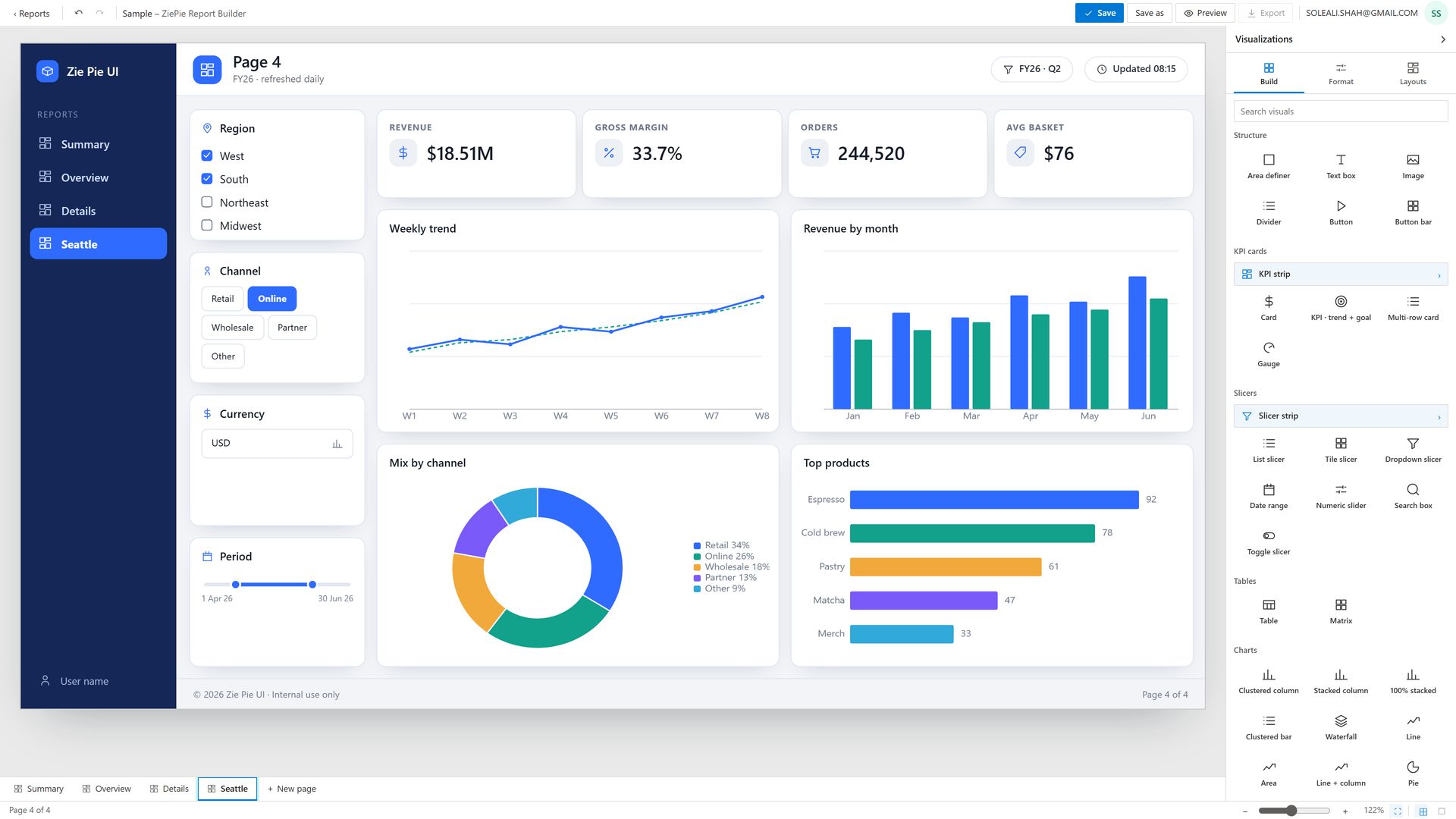Add a KPI Card visual
This screenshot has width=1456, height=819.
[1268, 308]
